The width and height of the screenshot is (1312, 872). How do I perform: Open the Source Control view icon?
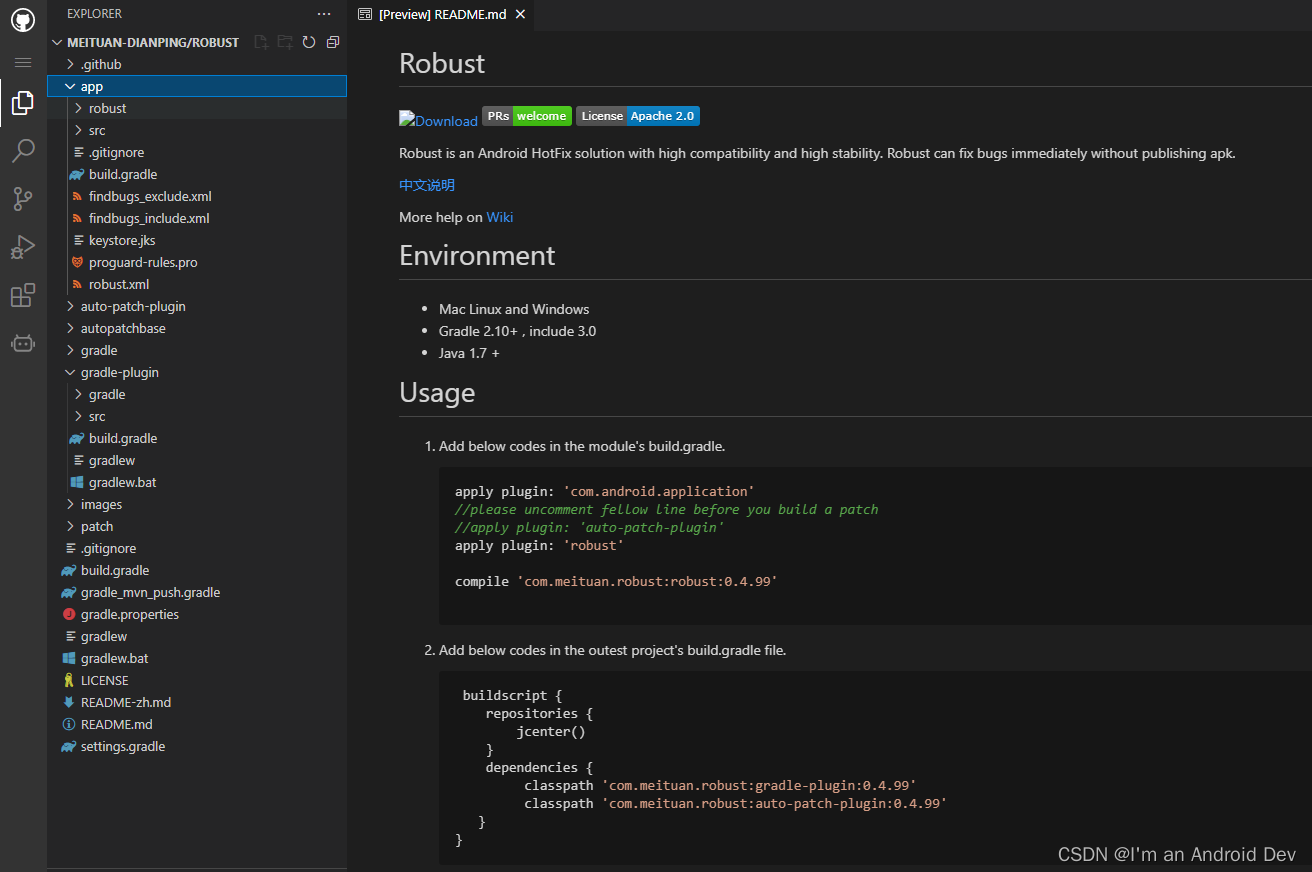pyautogui.click(x=22, y=199)
